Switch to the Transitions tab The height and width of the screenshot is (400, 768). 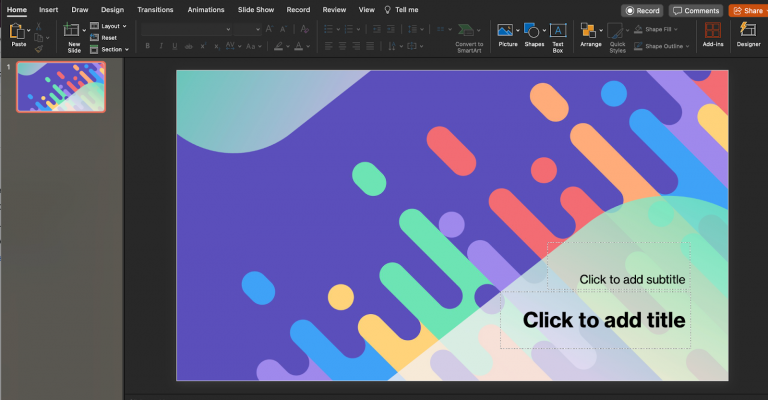coord(154,9)
